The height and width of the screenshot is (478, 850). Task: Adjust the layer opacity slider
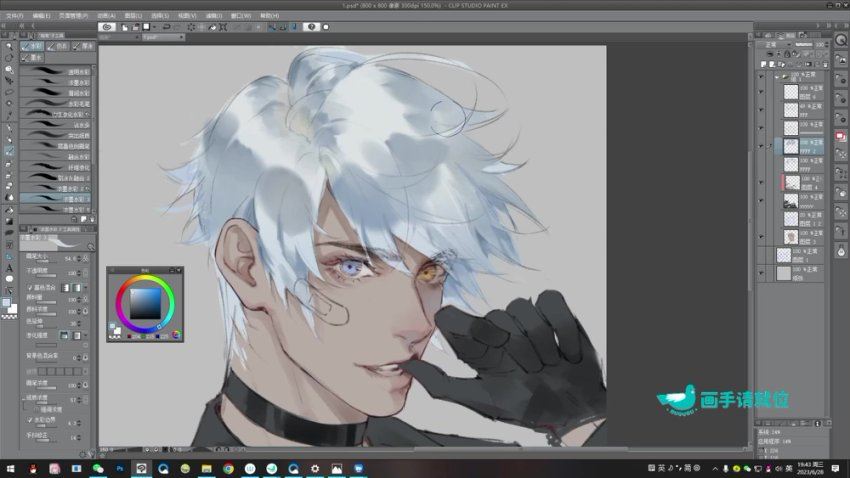click(803, 44)
